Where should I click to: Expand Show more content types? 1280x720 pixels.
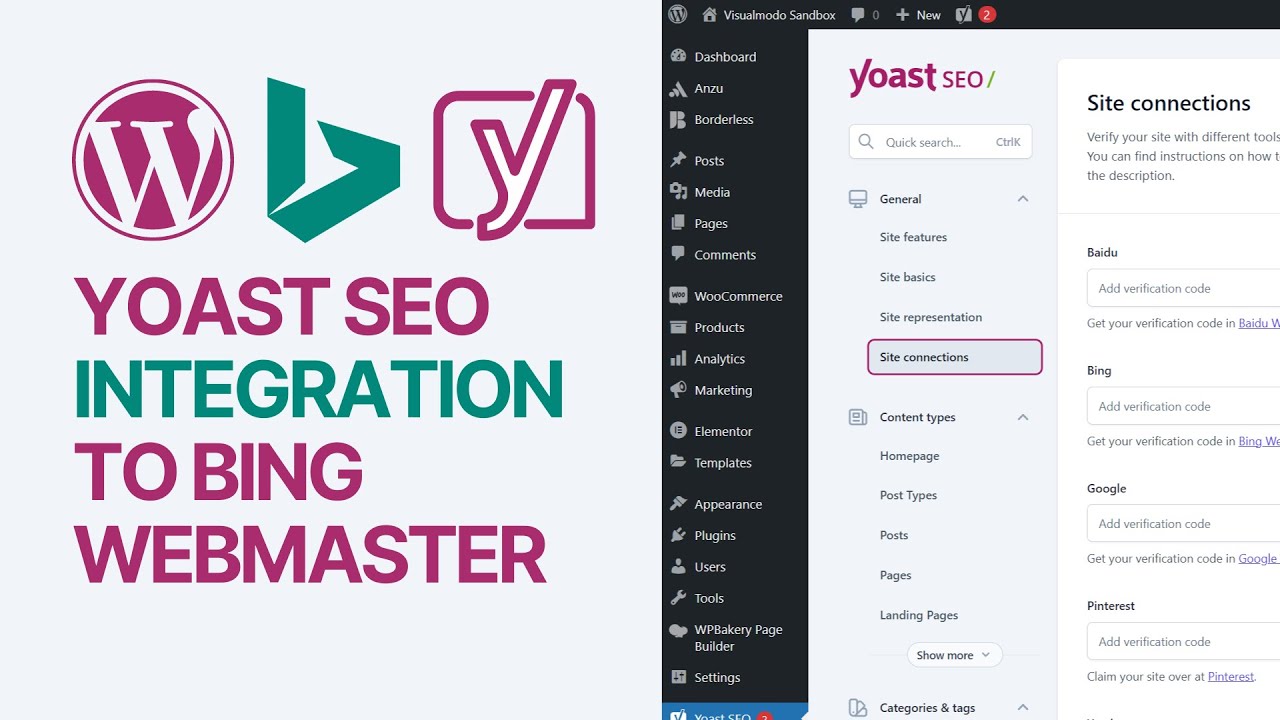[x=954, y=655]
